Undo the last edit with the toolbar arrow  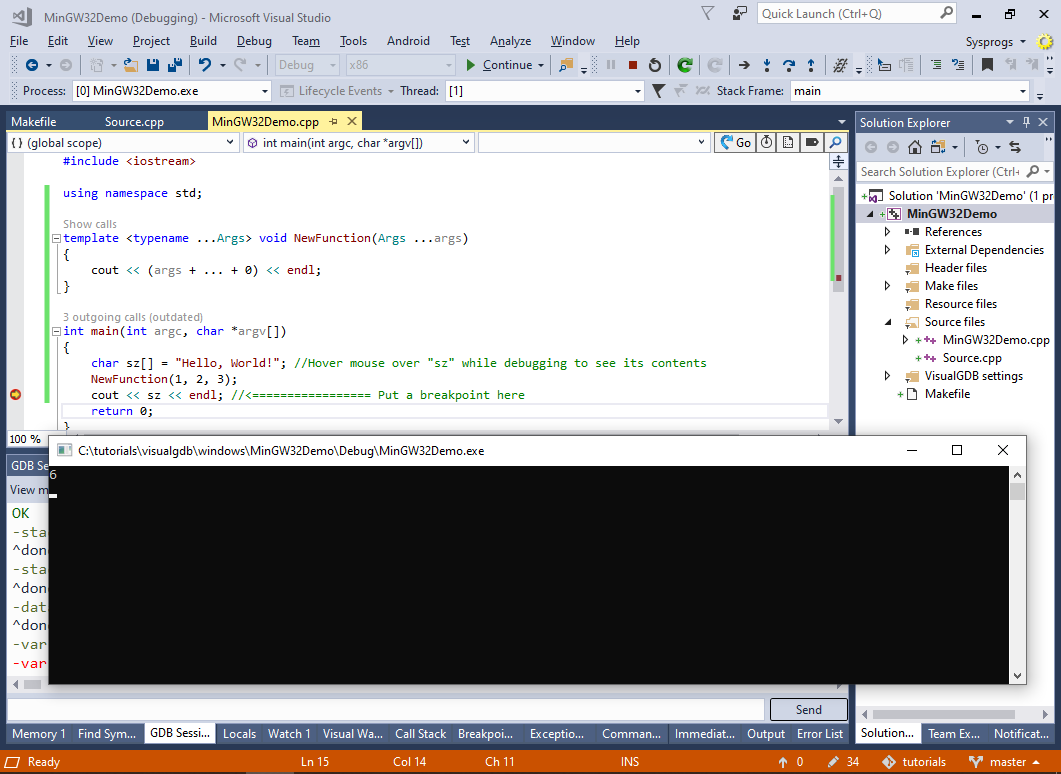(204, 65)
